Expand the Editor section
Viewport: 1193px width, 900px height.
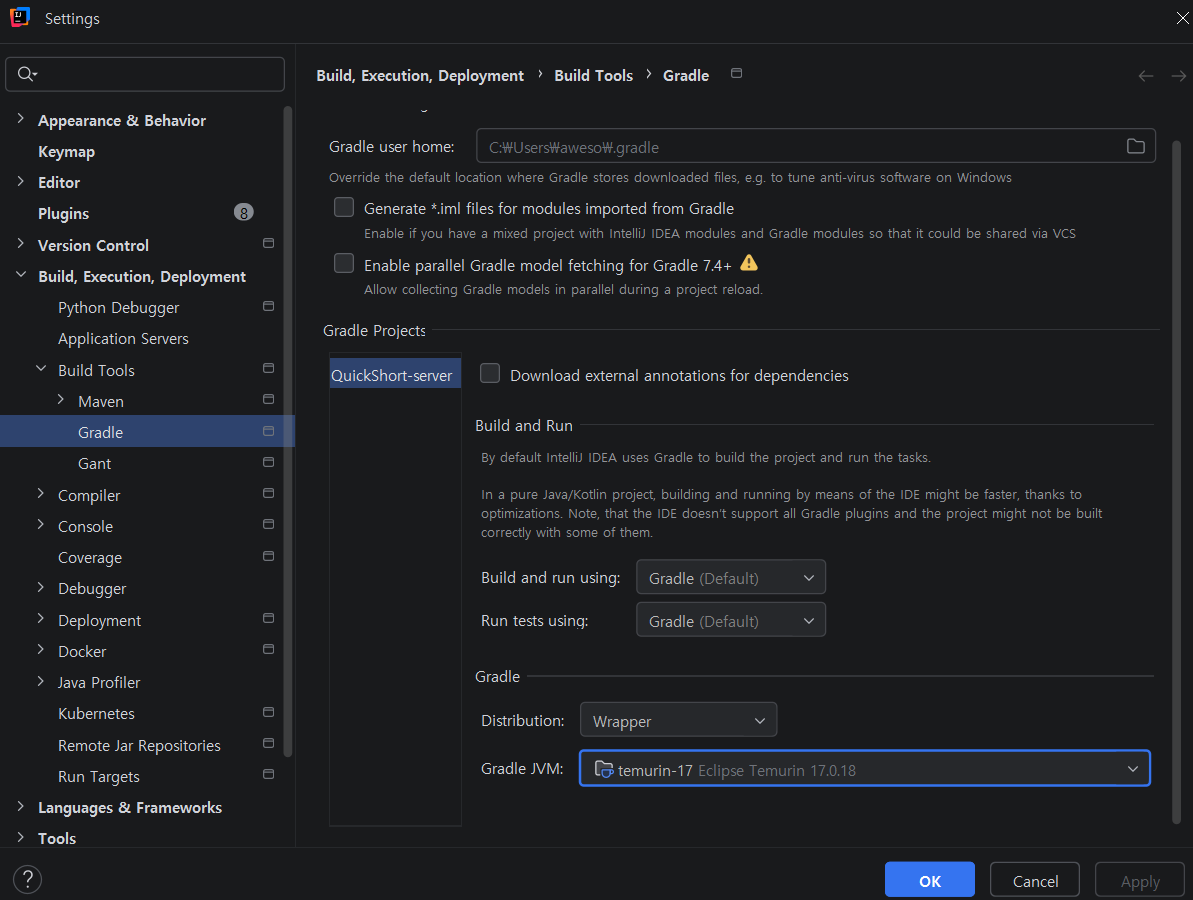click(x=21, y=181)
